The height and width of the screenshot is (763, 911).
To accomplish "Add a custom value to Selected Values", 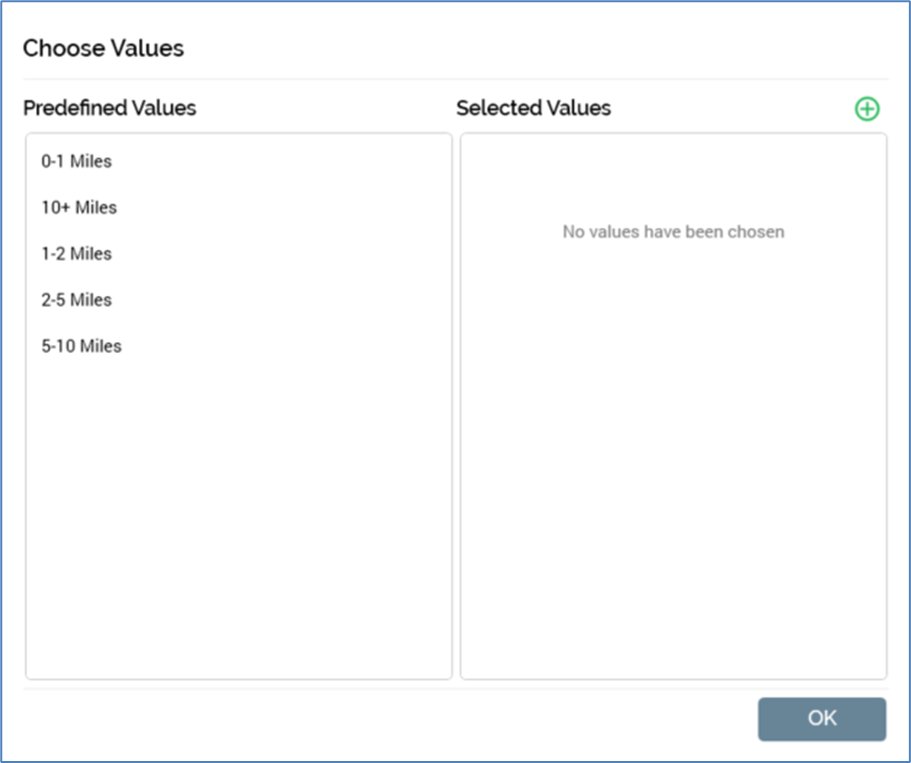I will [x=867, y=109].
